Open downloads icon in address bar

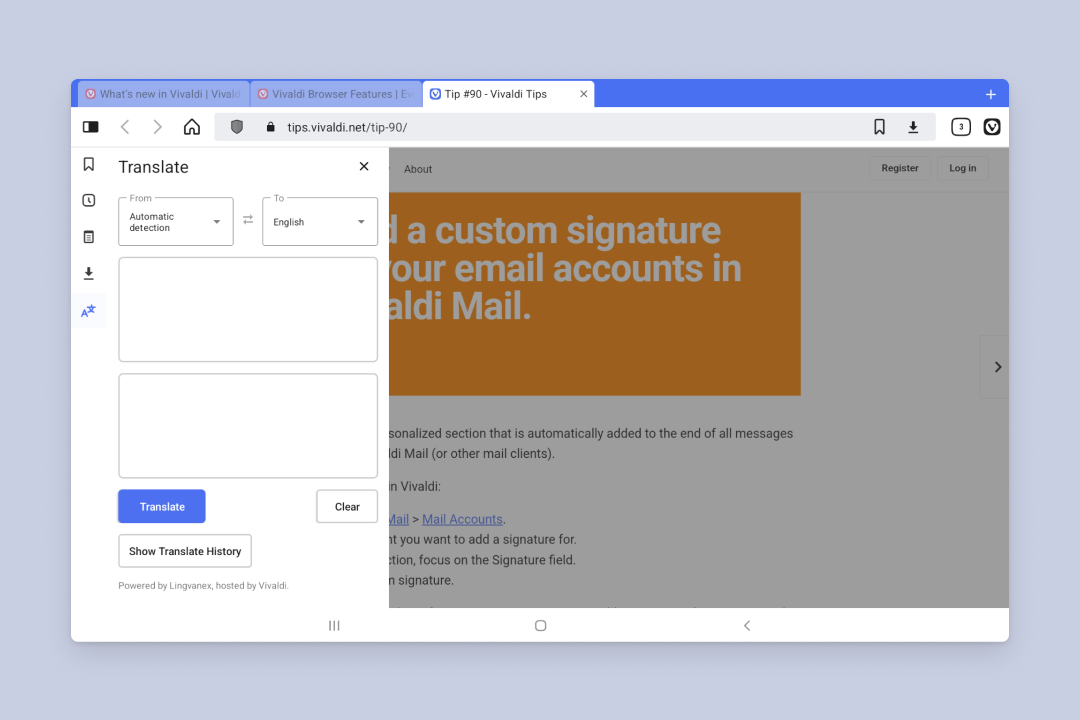click(x=913, y=127)
